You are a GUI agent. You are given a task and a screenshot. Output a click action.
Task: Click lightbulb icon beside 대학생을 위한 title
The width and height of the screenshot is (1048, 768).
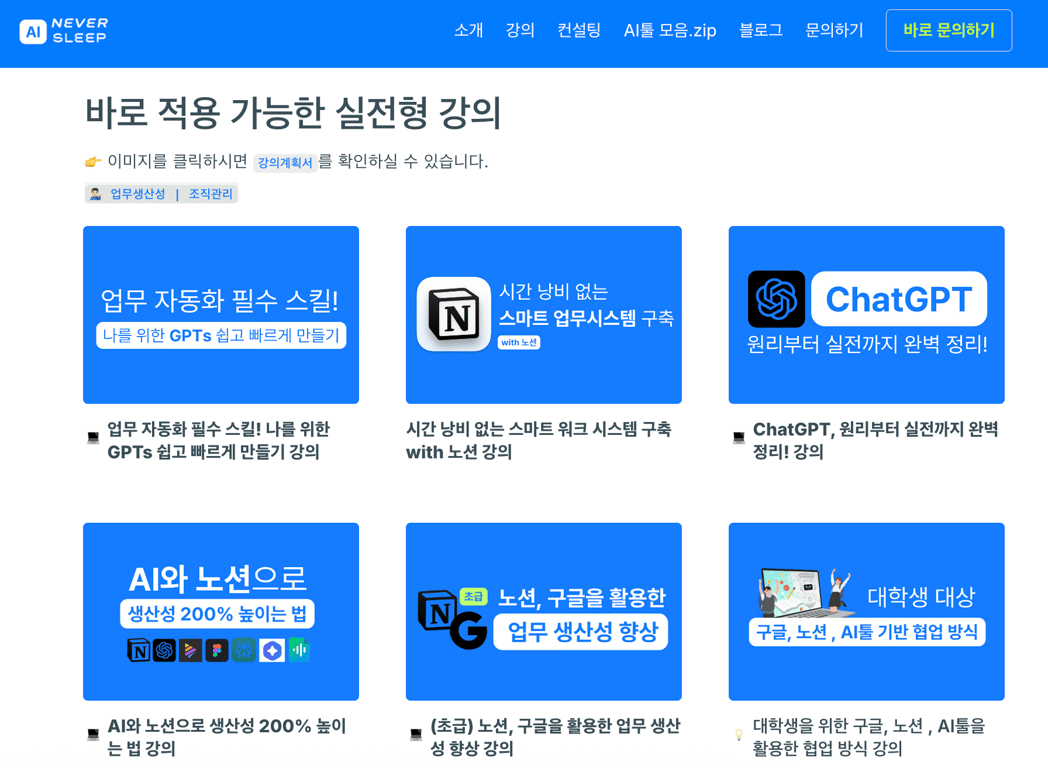[739, 734]
